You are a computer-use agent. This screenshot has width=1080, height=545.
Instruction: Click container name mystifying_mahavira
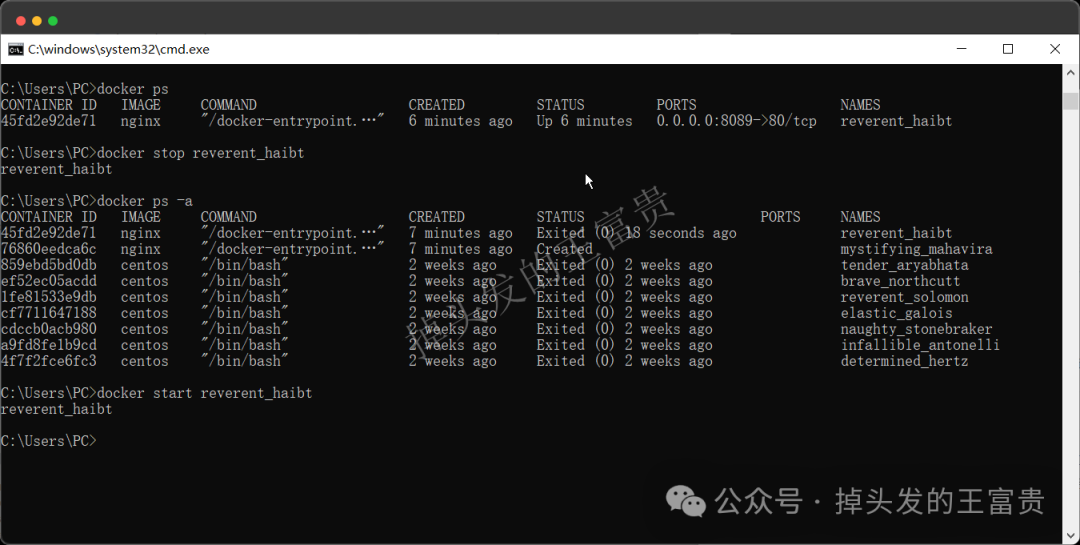[x=916, y=249]
